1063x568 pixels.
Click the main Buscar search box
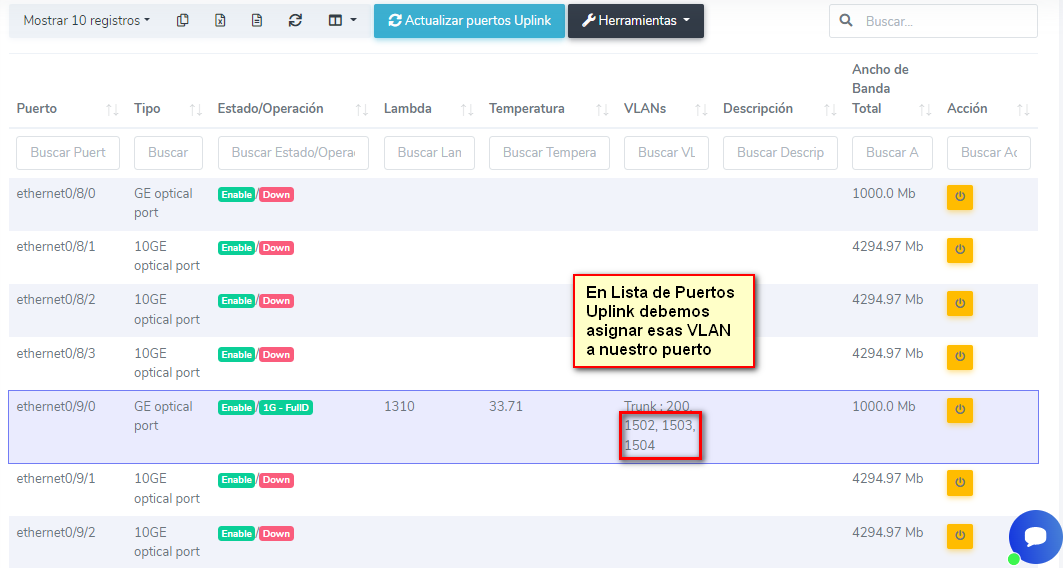tap(944, 21)
